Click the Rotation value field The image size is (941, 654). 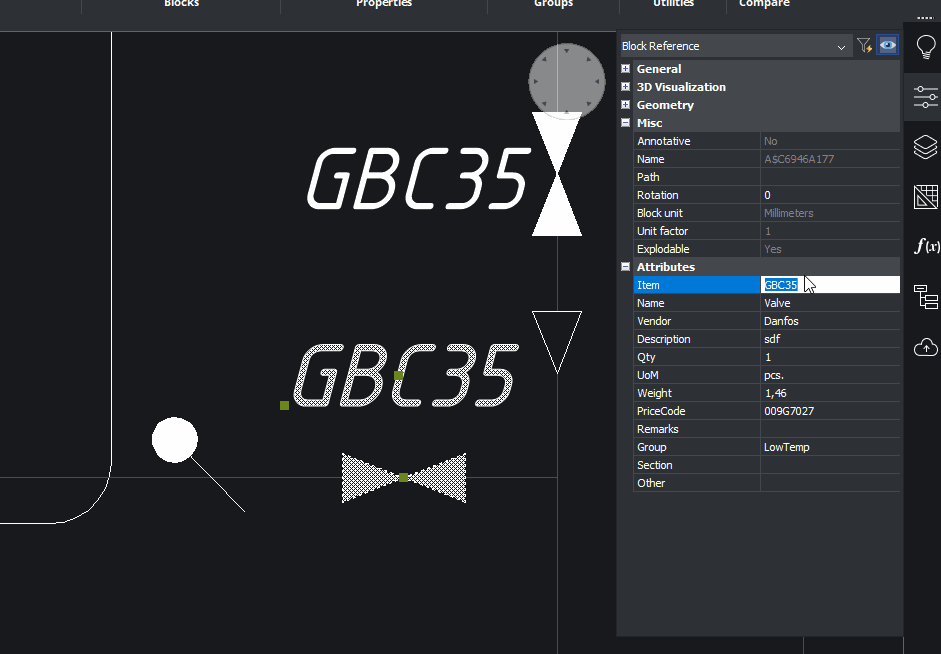[x=830, y=195]
